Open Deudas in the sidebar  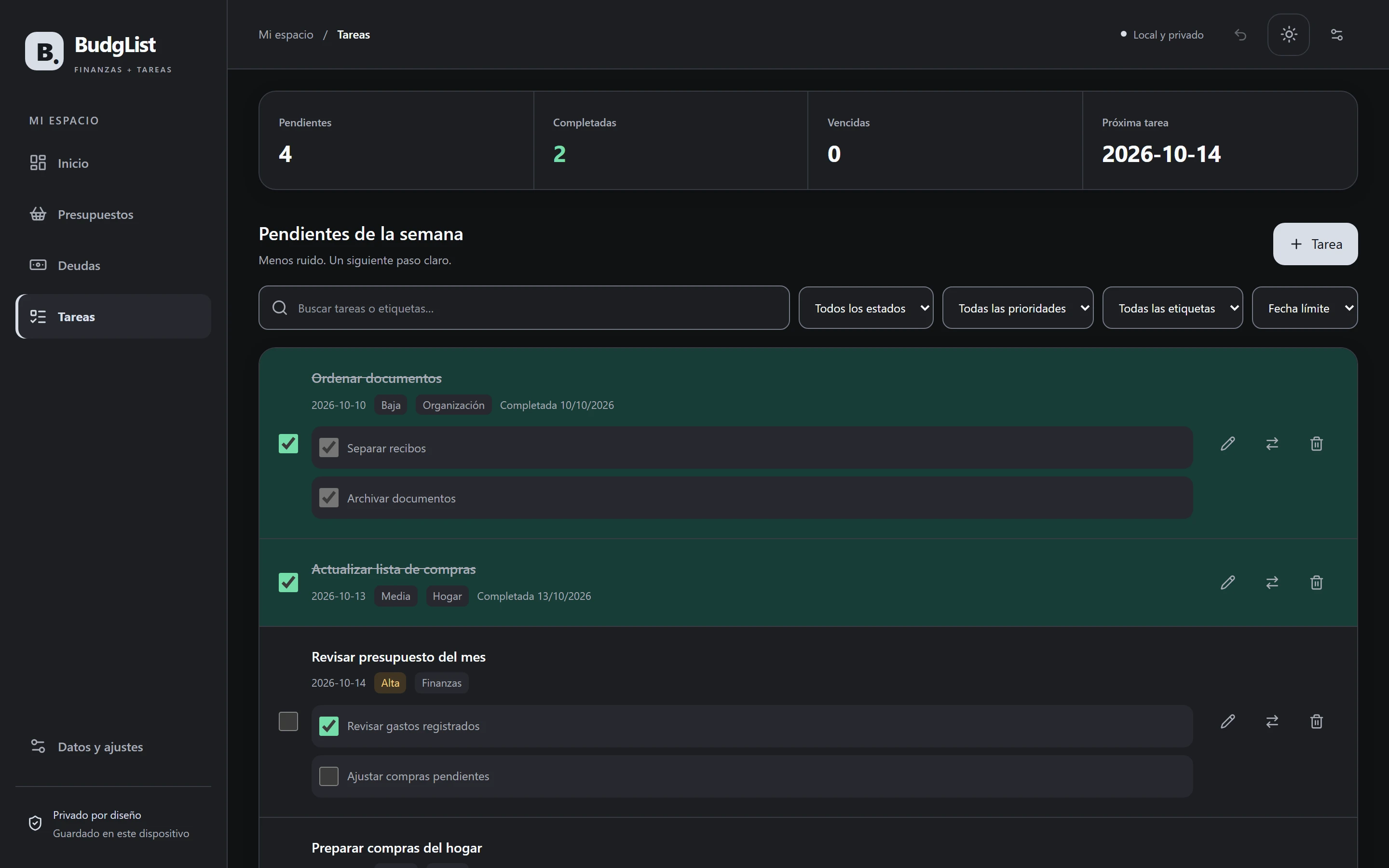pyautogui.click(x=113, y=266)
